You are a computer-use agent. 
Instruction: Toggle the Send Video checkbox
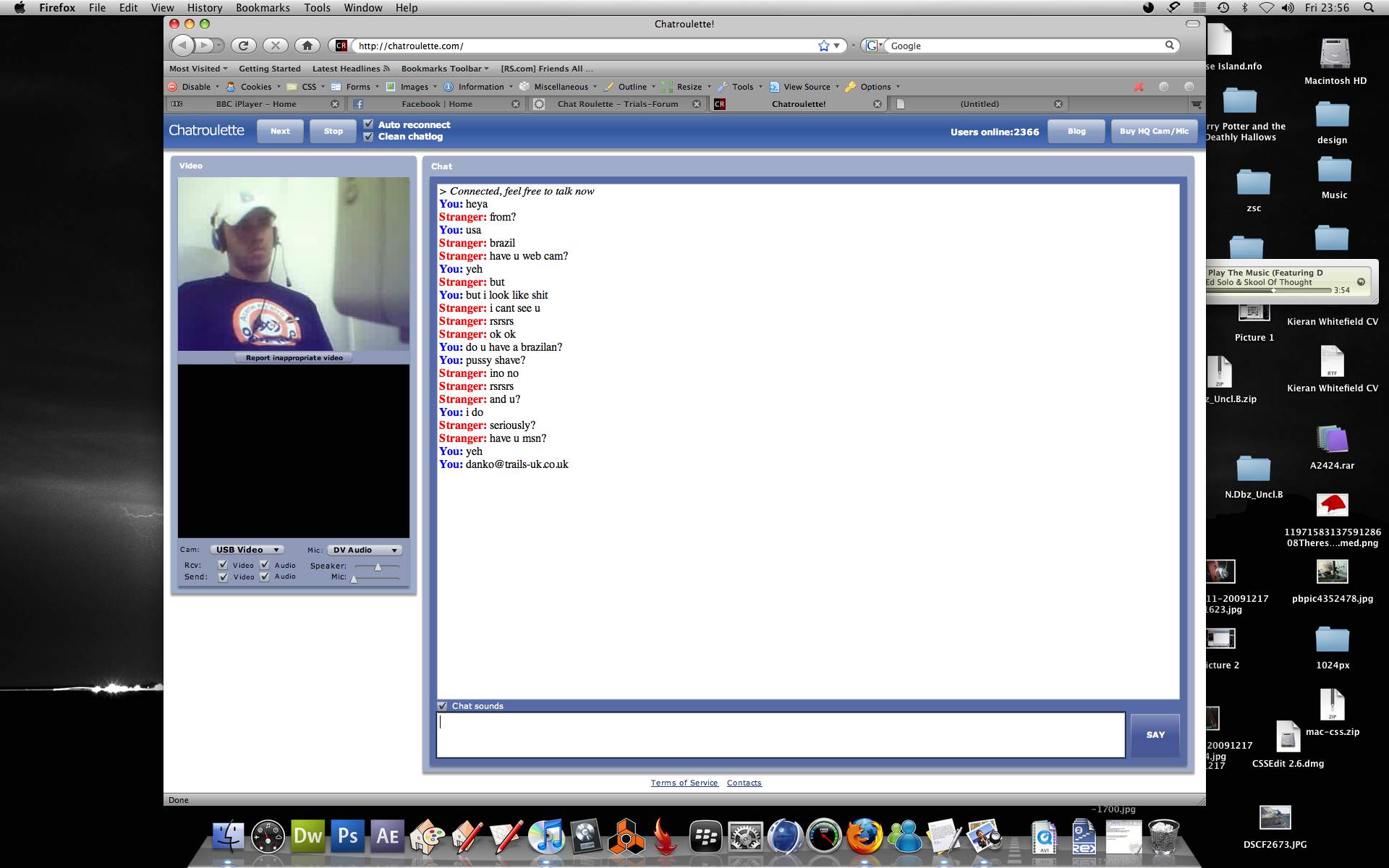223,576
